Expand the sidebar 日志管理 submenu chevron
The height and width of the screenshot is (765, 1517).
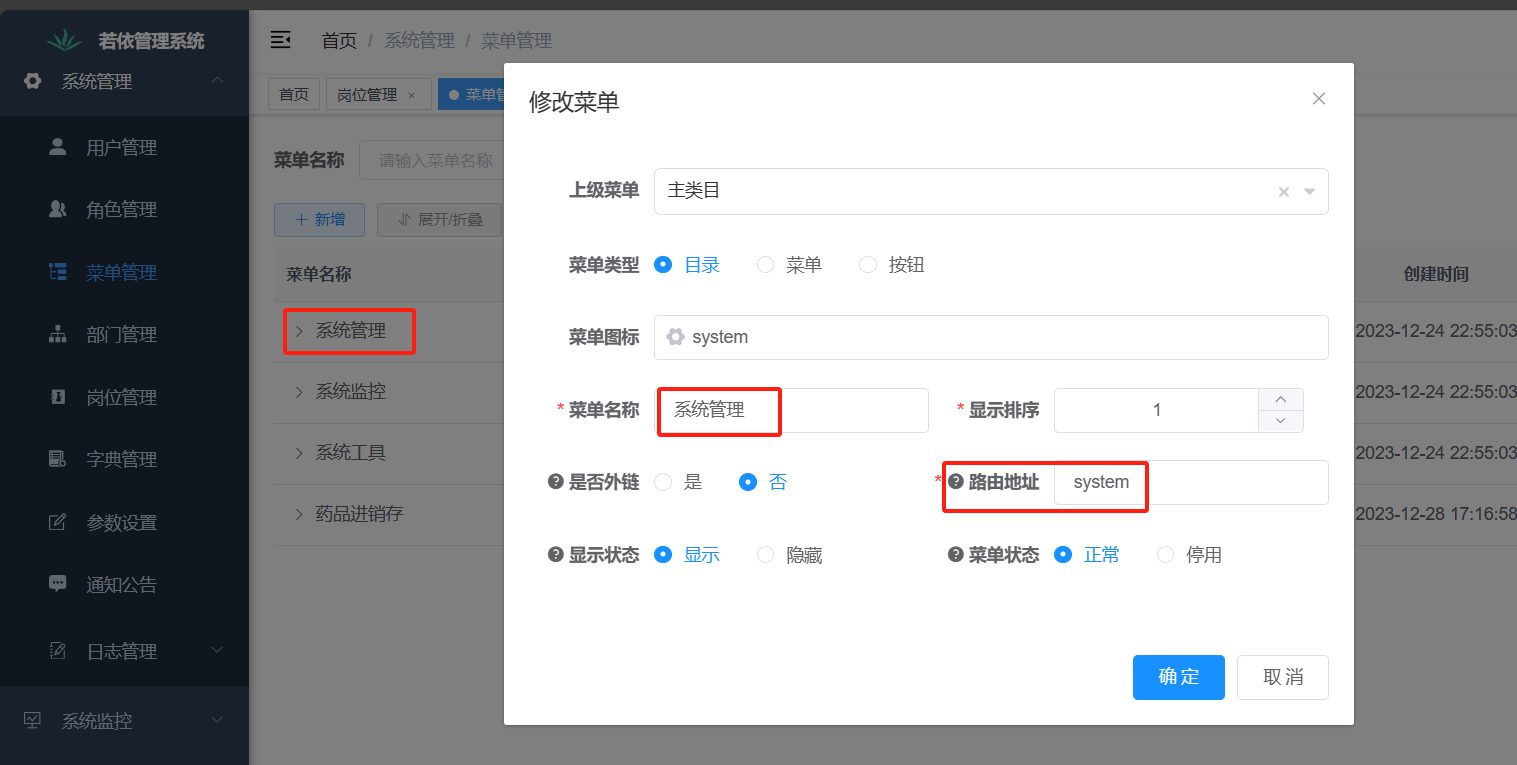[x=217, y=651]
